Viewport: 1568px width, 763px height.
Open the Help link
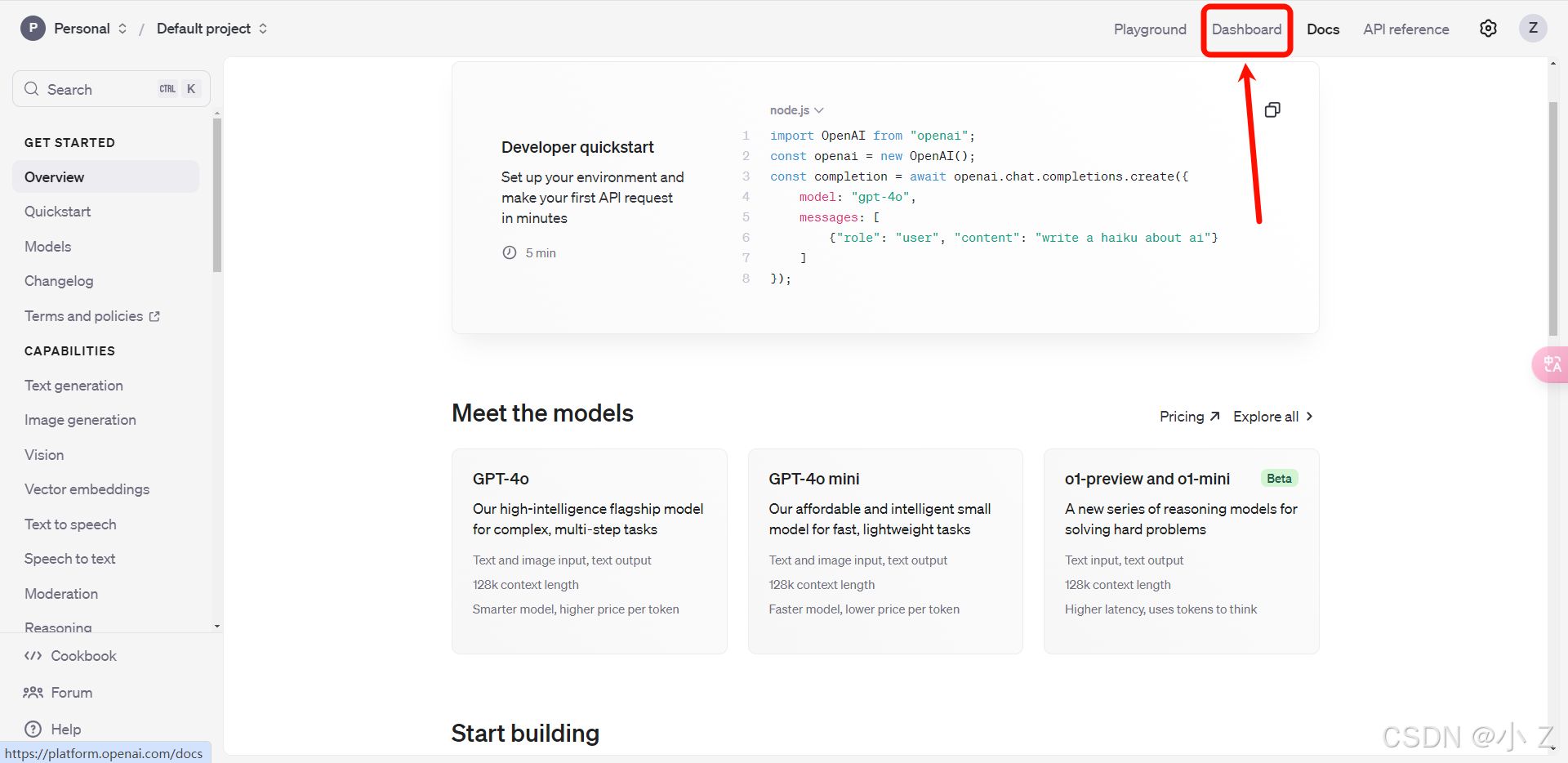[x=66, y=730]
